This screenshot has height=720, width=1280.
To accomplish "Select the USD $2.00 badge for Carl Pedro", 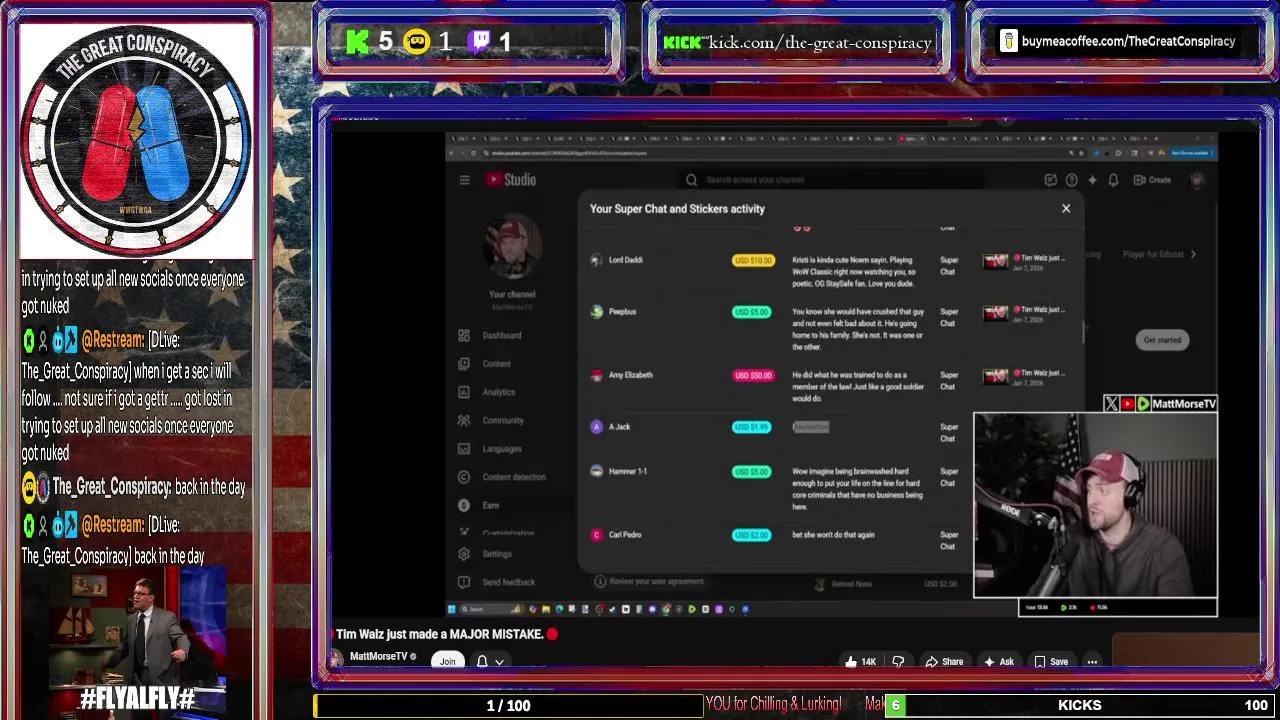I will [751, 535].
